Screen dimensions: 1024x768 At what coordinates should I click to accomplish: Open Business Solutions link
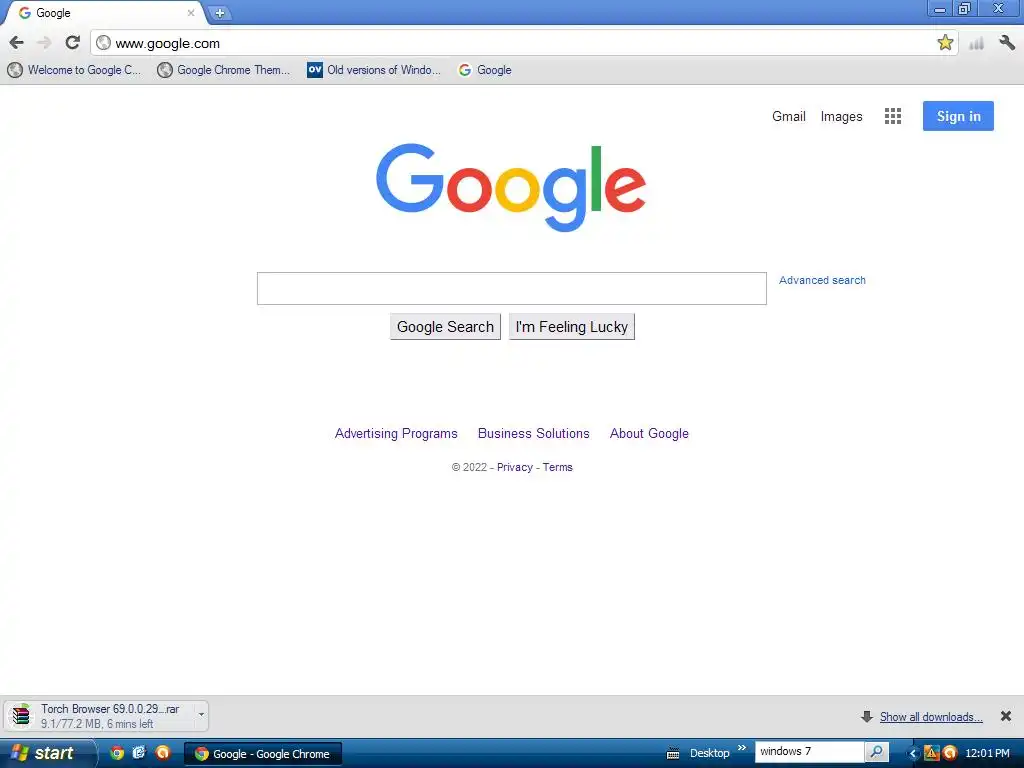pyautogui.click(x=533, y=434)
